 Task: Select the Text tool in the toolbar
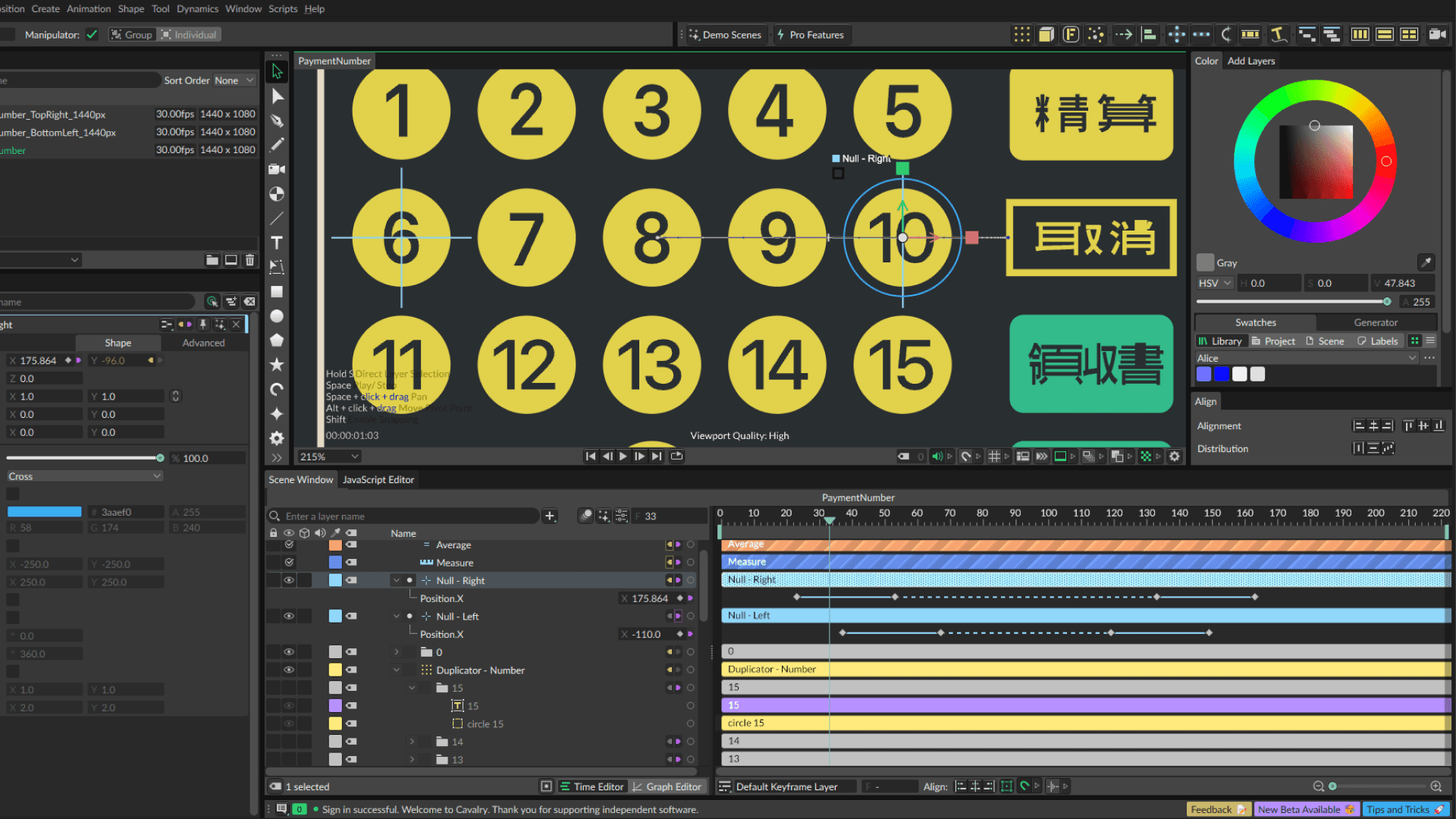click(277, 243)
